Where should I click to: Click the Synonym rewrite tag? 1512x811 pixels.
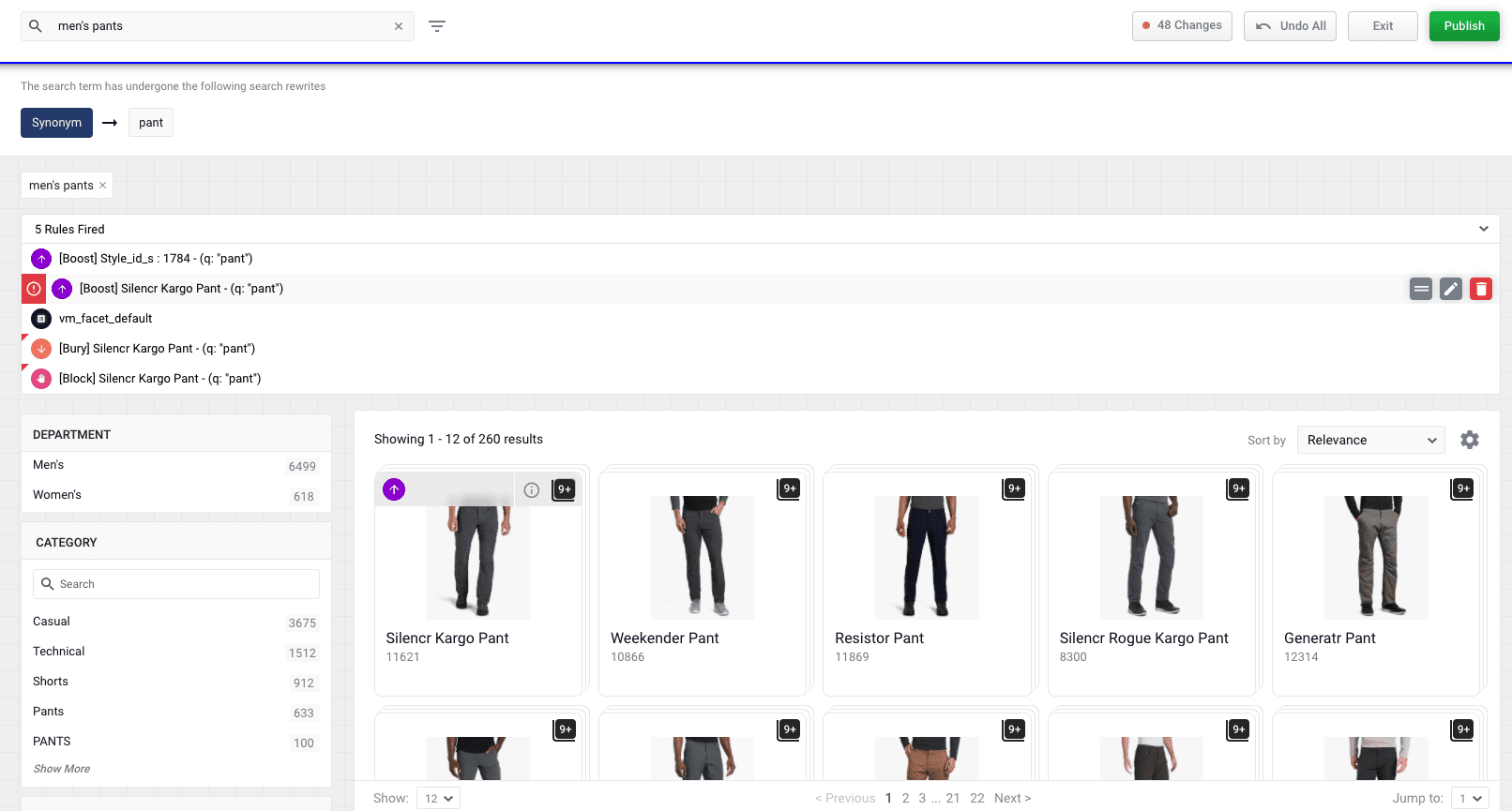pos(56,123)
